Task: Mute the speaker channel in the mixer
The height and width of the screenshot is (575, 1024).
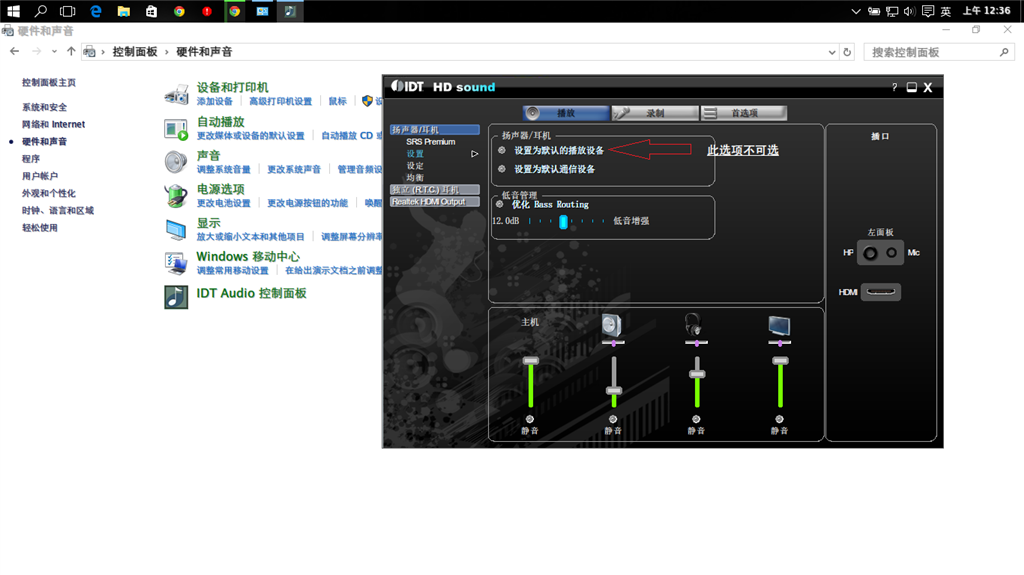Action: [613, 419]
